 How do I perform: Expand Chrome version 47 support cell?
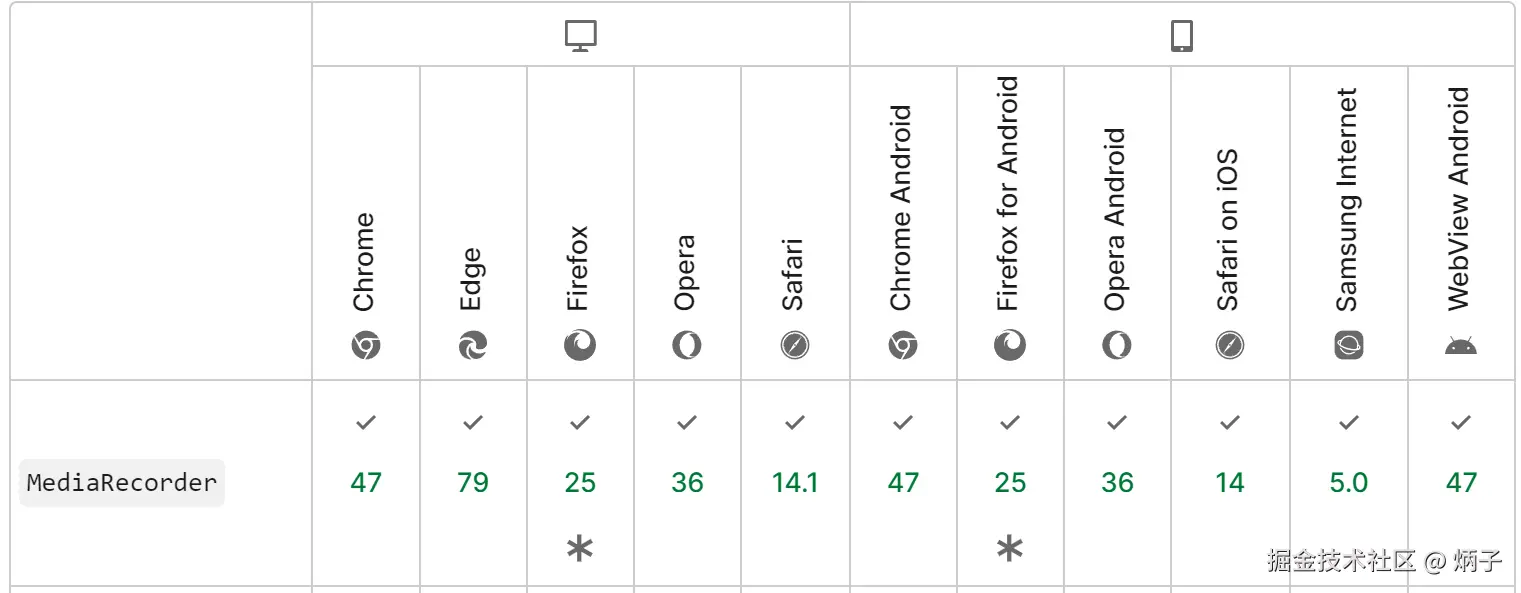[366, 483]
